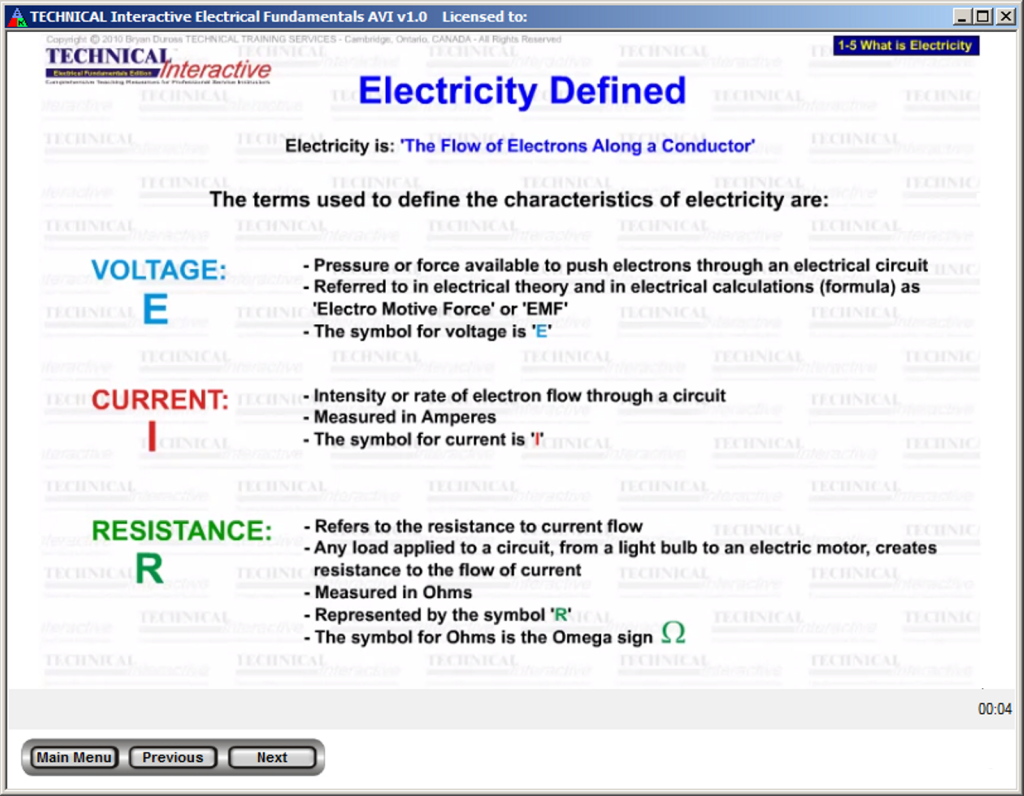
Task: Click 'The symbol for voltage is E' line
Action: click(x=427, y=332)
